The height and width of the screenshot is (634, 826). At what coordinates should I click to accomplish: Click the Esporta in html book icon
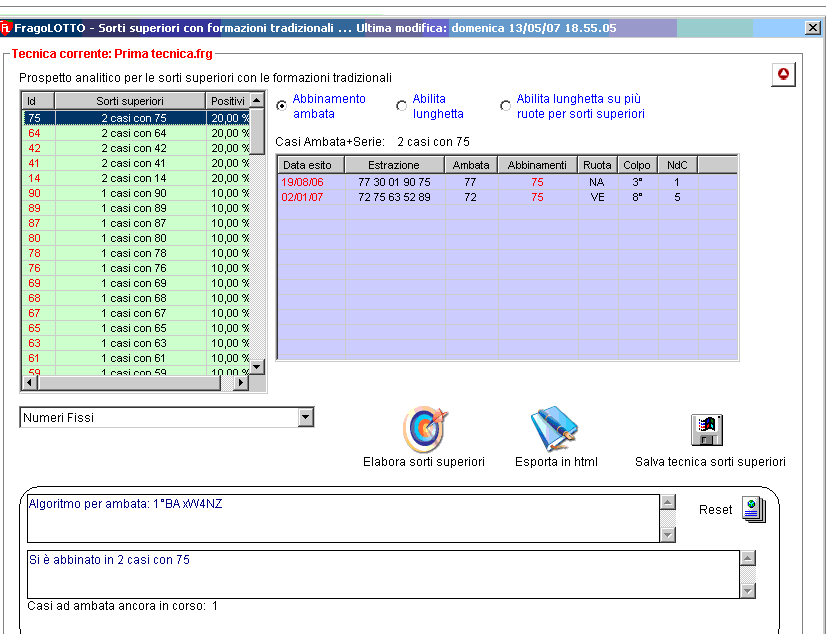(554, 429)
